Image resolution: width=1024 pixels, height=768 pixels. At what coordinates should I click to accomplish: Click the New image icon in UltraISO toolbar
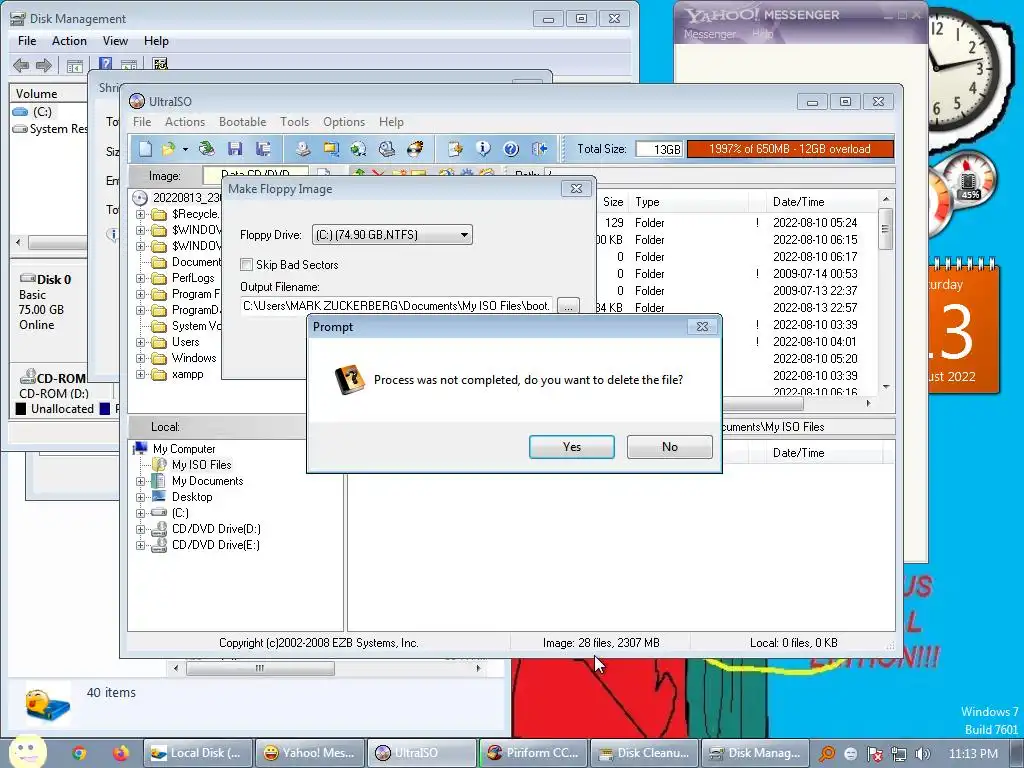[x=145, y=149]
